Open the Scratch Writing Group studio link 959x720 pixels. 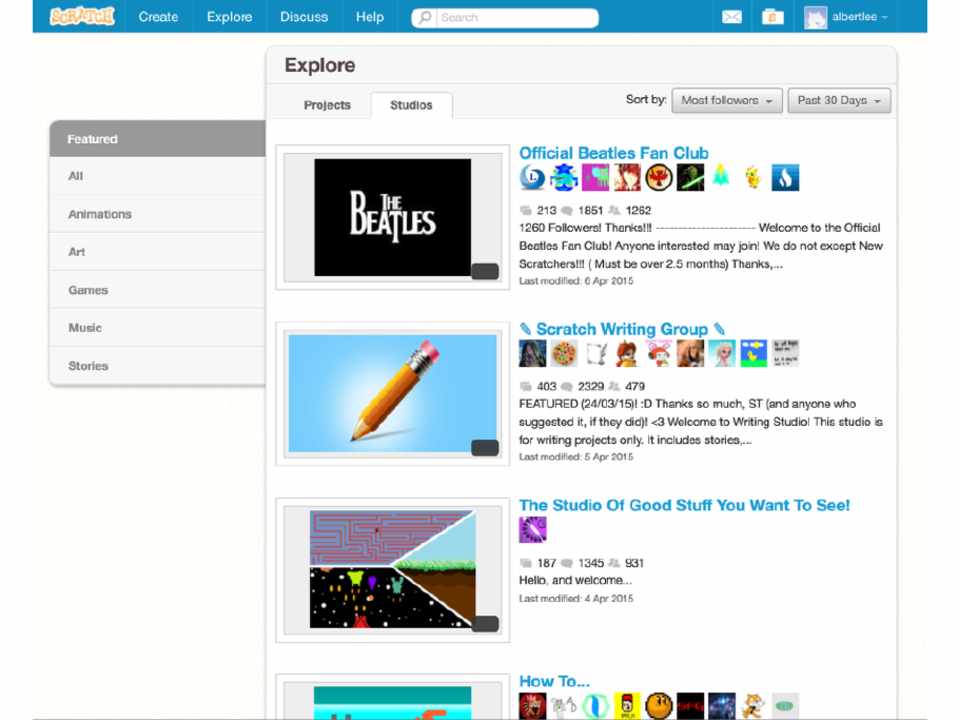tap(621, 329)
